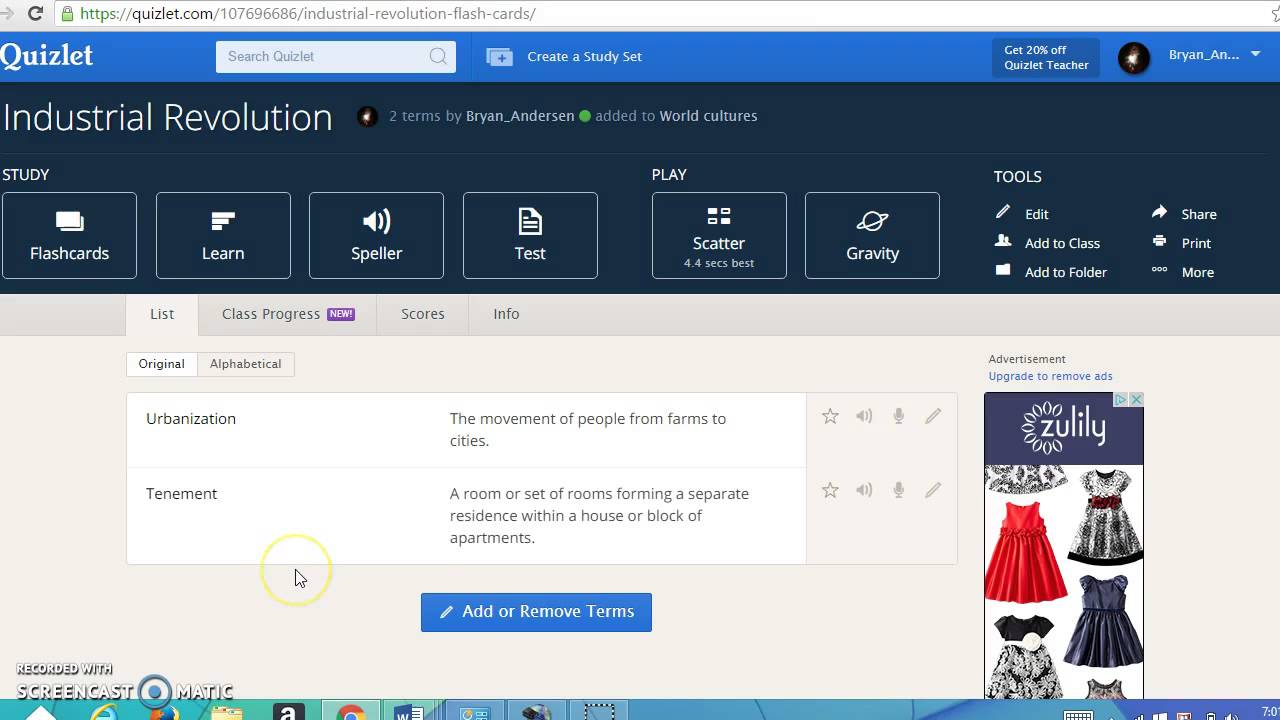
Task: Click the search magnifier icon
Action: coord(438,56)
